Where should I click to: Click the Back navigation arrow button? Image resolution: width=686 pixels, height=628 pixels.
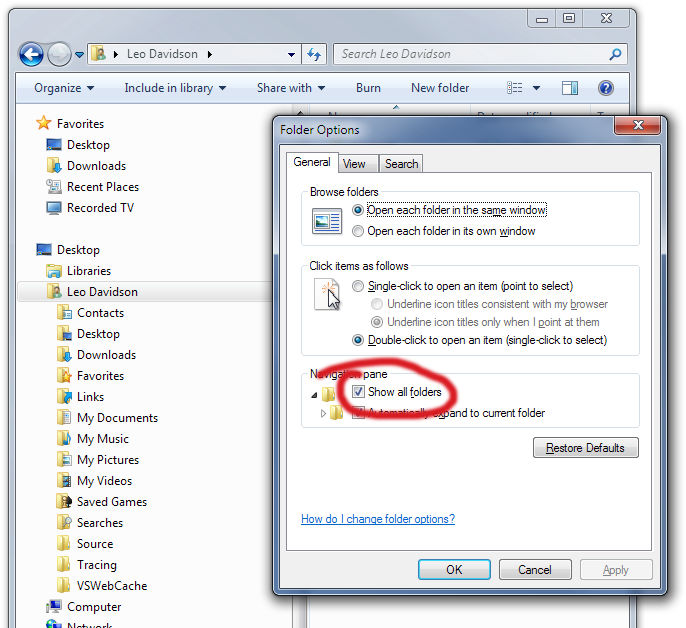click(31, 55)
